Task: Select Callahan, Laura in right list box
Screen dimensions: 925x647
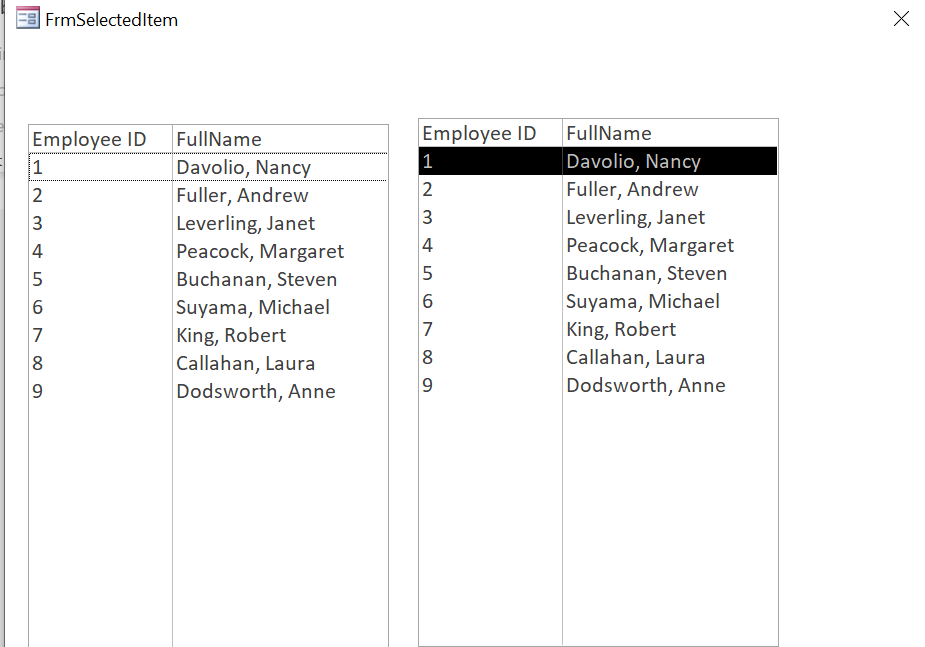Action: pos(635,358)
